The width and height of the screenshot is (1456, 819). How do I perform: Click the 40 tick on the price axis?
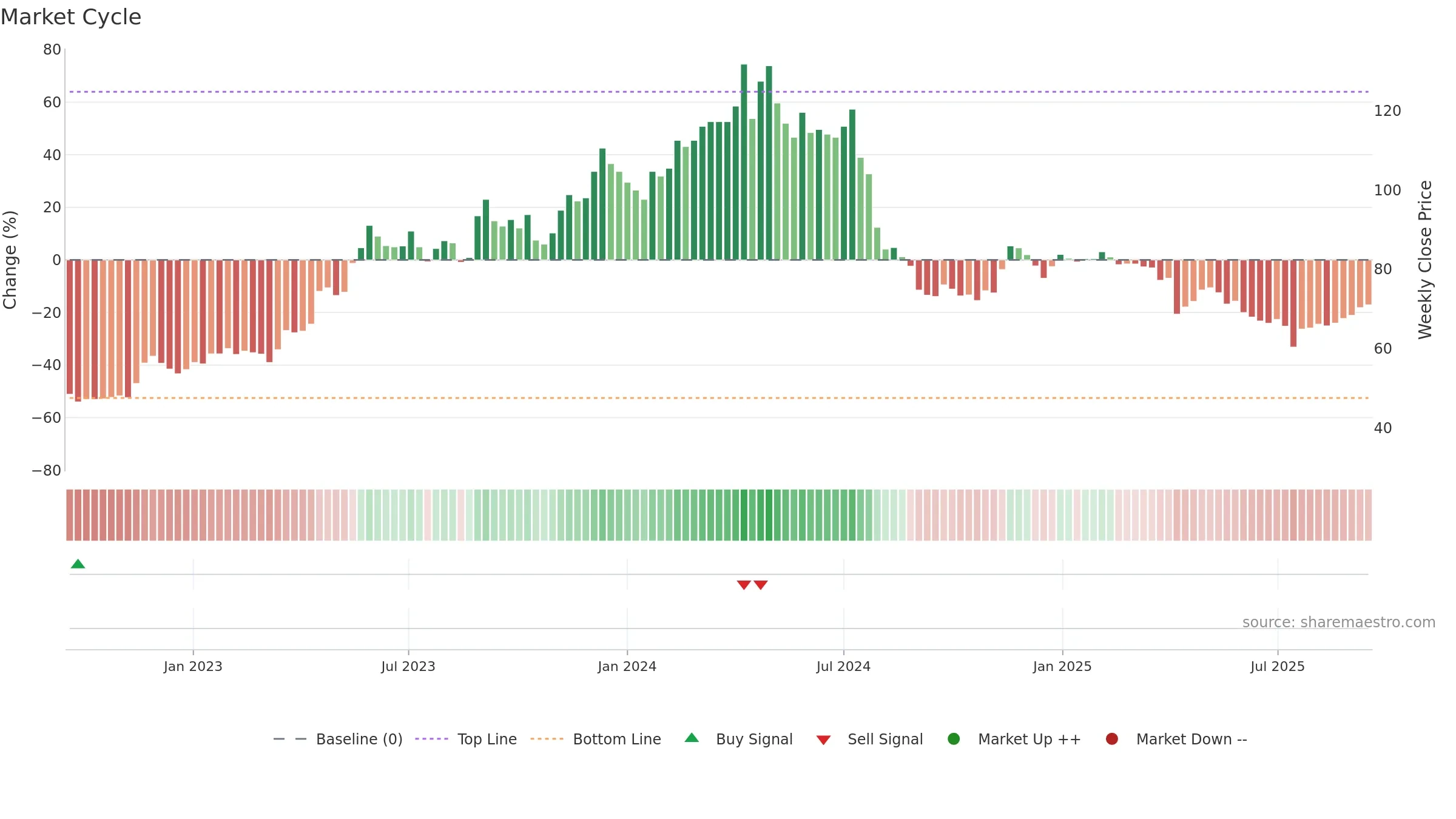pyautogui.click(x=1383, y=428)
